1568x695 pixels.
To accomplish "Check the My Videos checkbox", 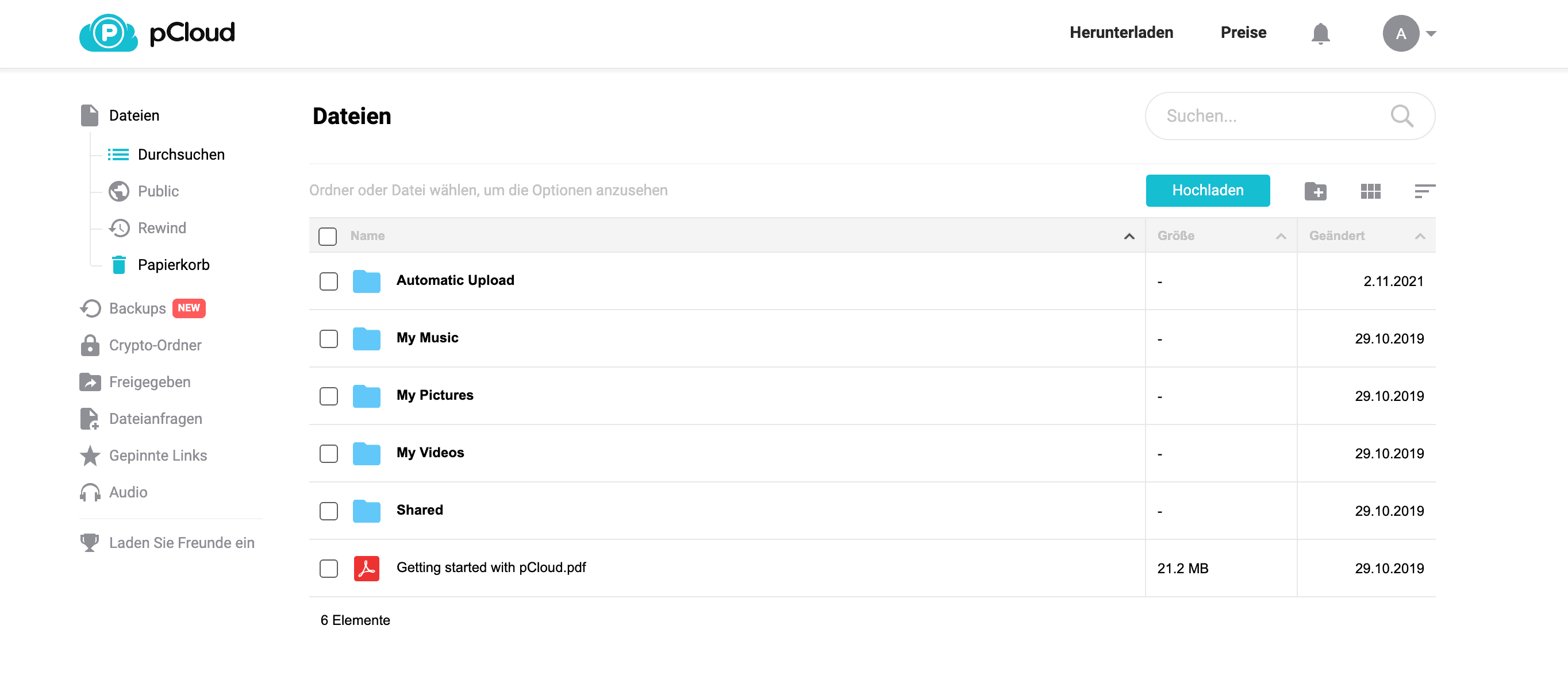I will (329, 454).
